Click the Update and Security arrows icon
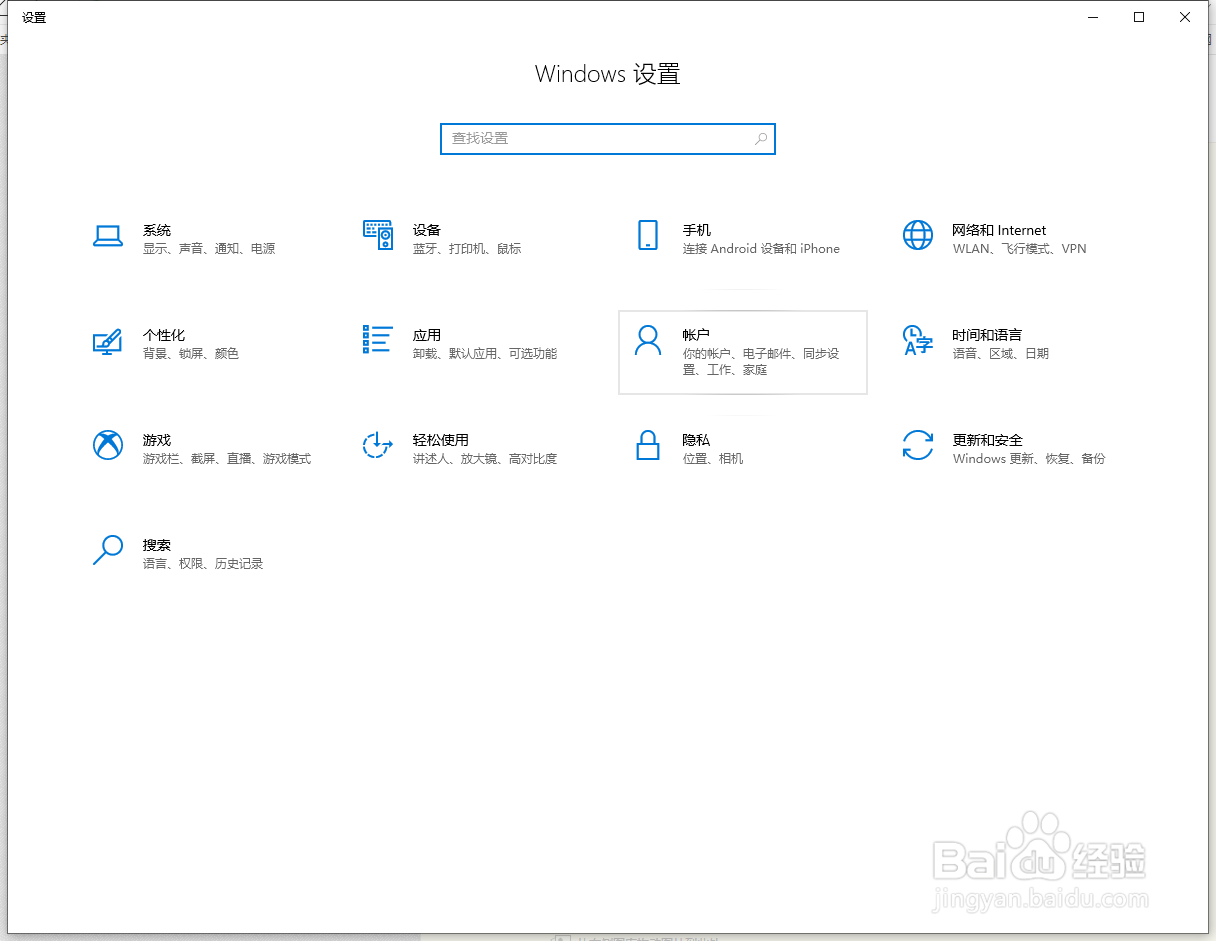 click(x=917, y=445)
